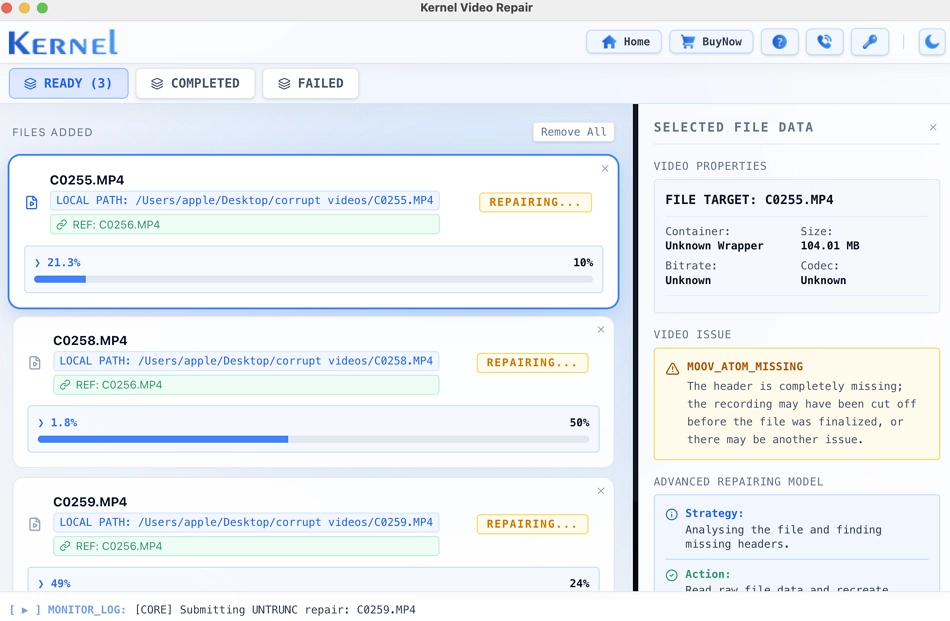Viewport: 950px width, 621px height.
Task: Expand the 1.8% progress chevron
Action: (41, 422)
